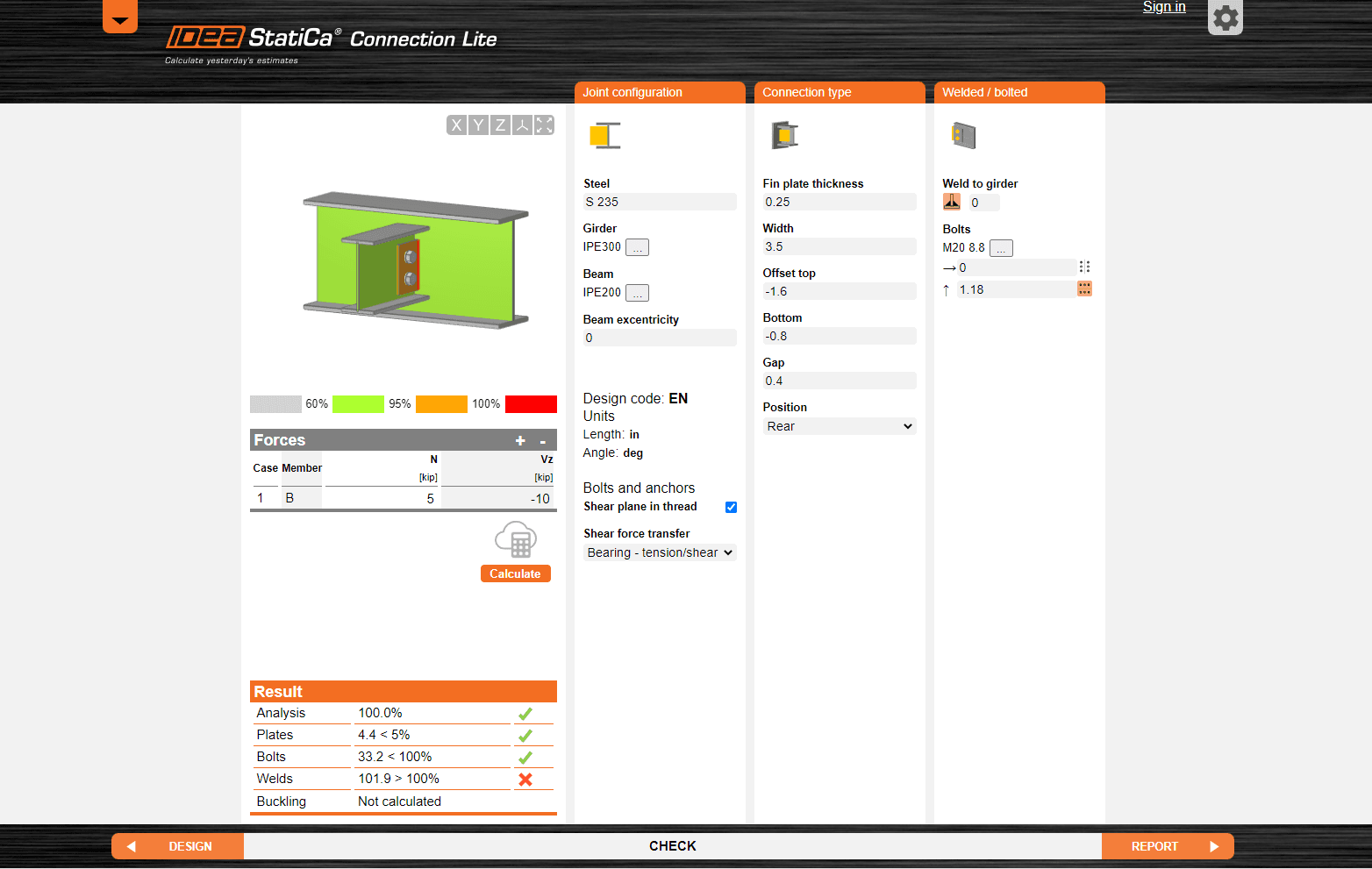
Task: Set view along Y axis
Action: (478, 125)
